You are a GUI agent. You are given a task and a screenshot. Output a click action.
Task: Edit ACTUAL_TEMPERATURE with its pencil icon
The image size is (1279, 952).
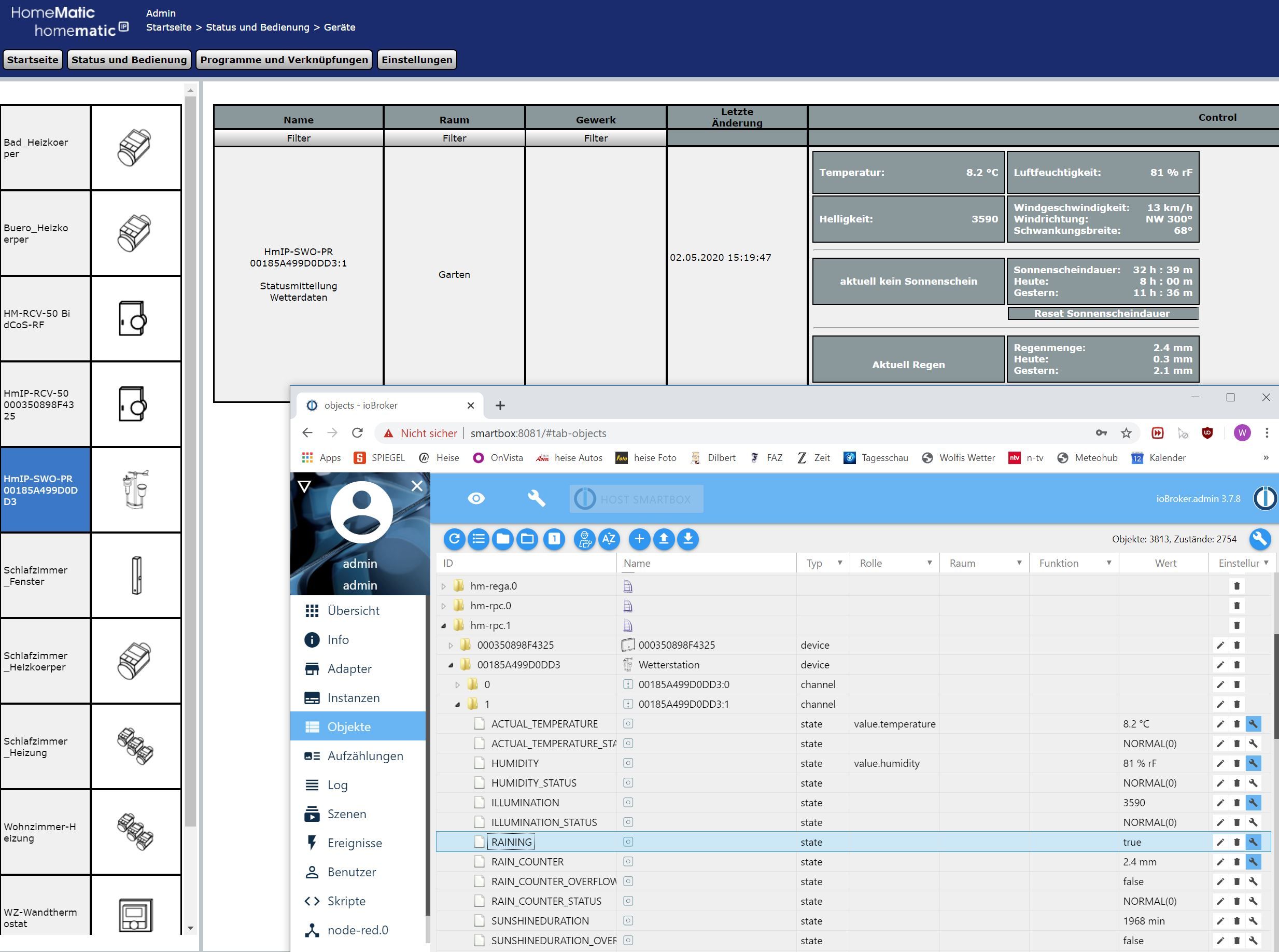click(1220, 724)
